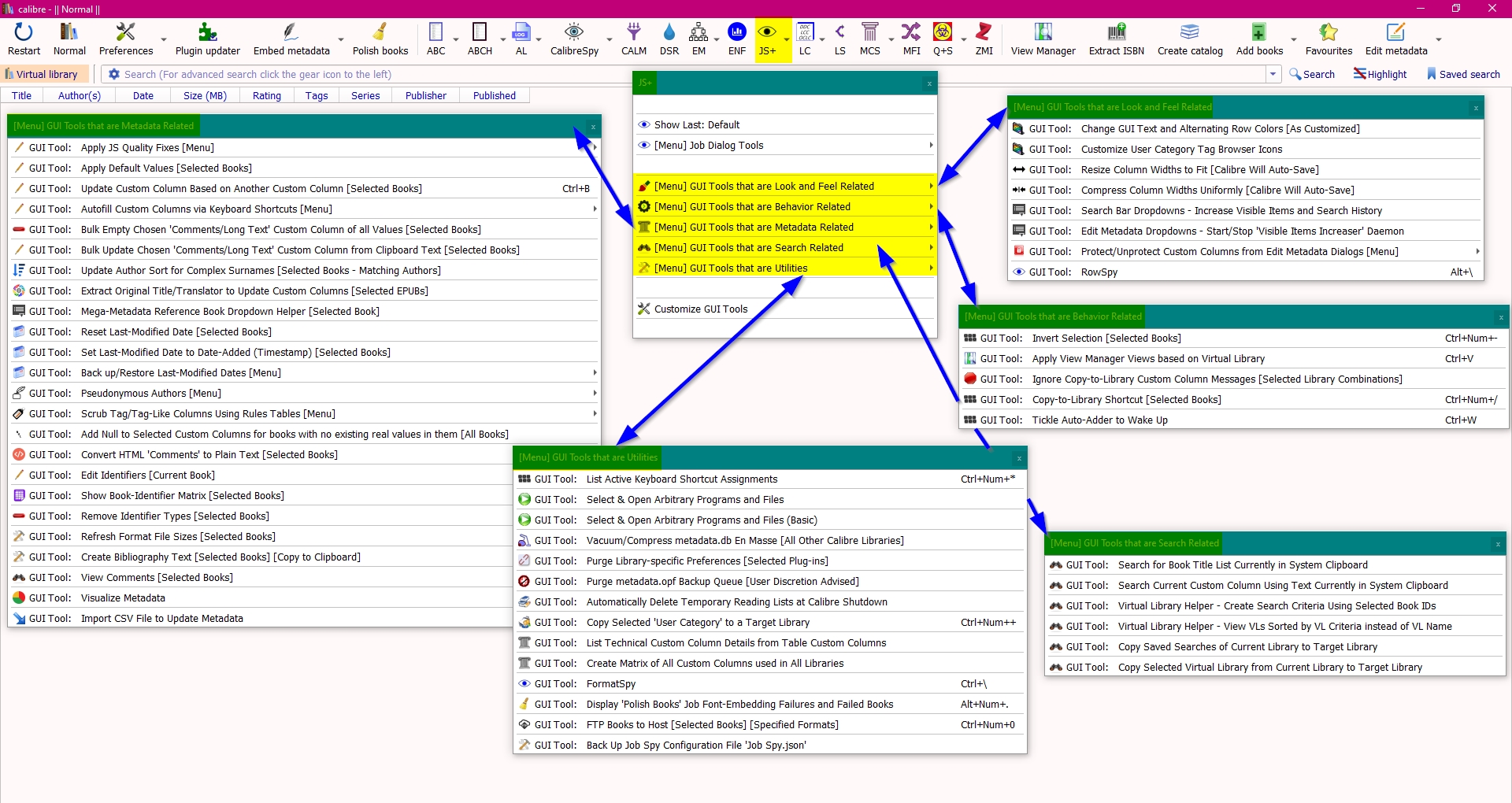Choose Visualize Metadata tool

(260, 598)
